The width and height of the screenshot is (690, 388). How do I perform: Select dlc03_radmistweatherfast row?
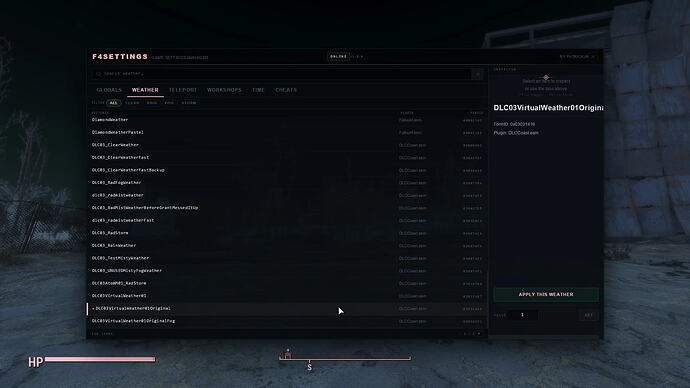tap(287, 220)
